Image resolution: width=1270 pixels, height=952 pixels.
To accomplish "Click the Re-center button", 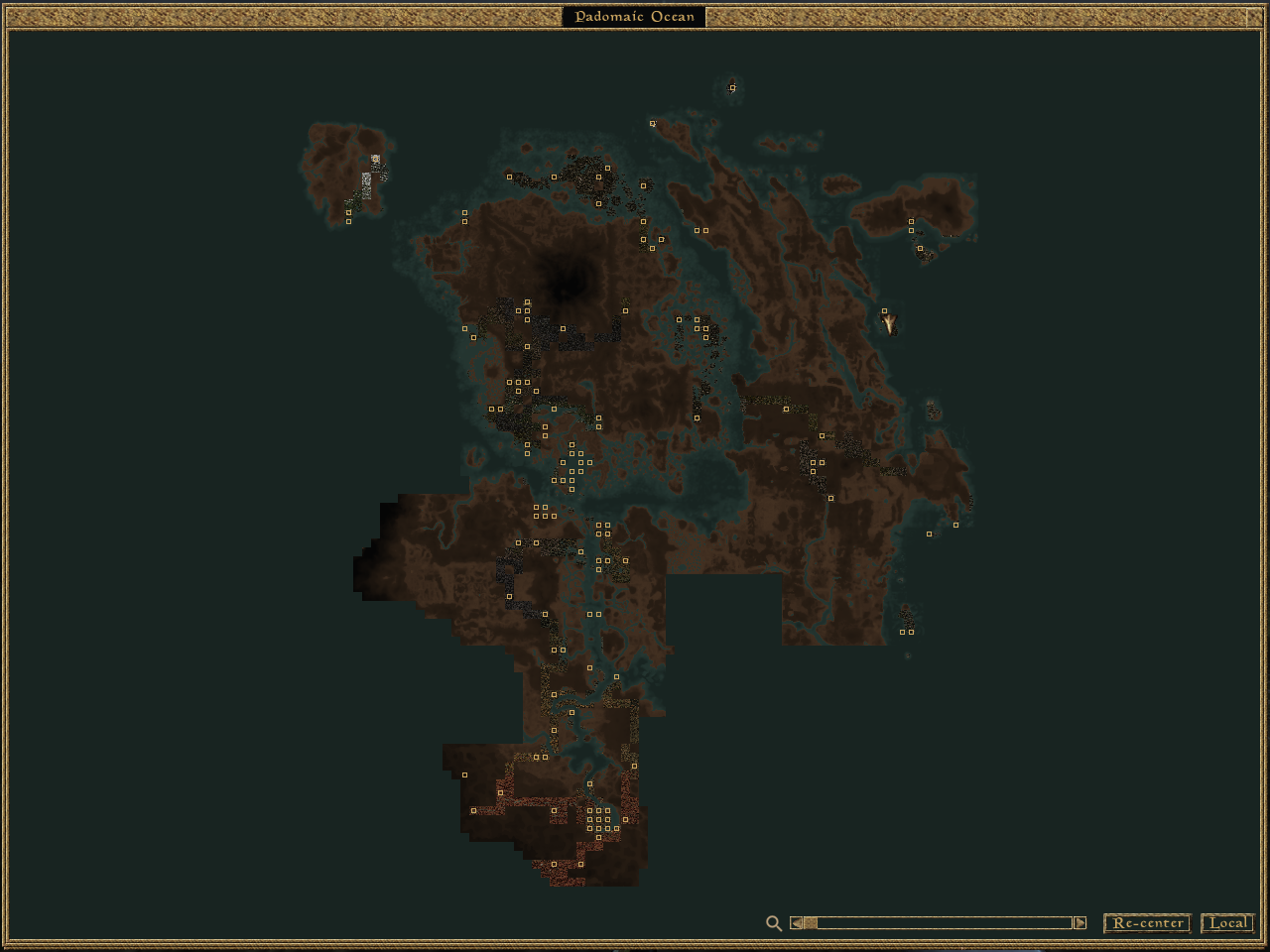I will [x=1147, y=923].
